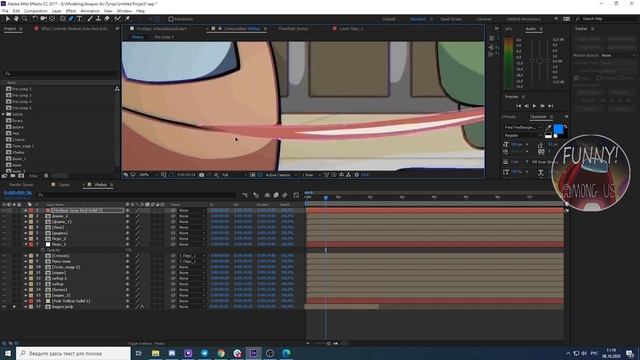Switch to the Info panel tab

click(509, 29)
